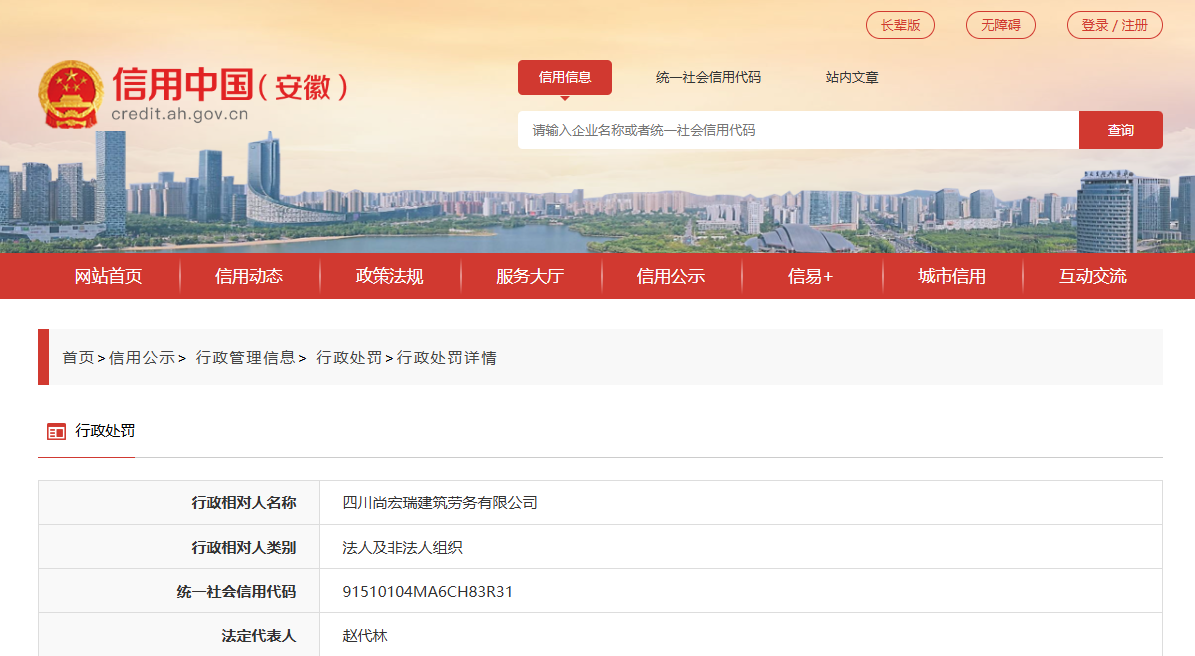Click the red administrative penalty section icon
This screenshot has width=1195, height=656.
point(56,432)
